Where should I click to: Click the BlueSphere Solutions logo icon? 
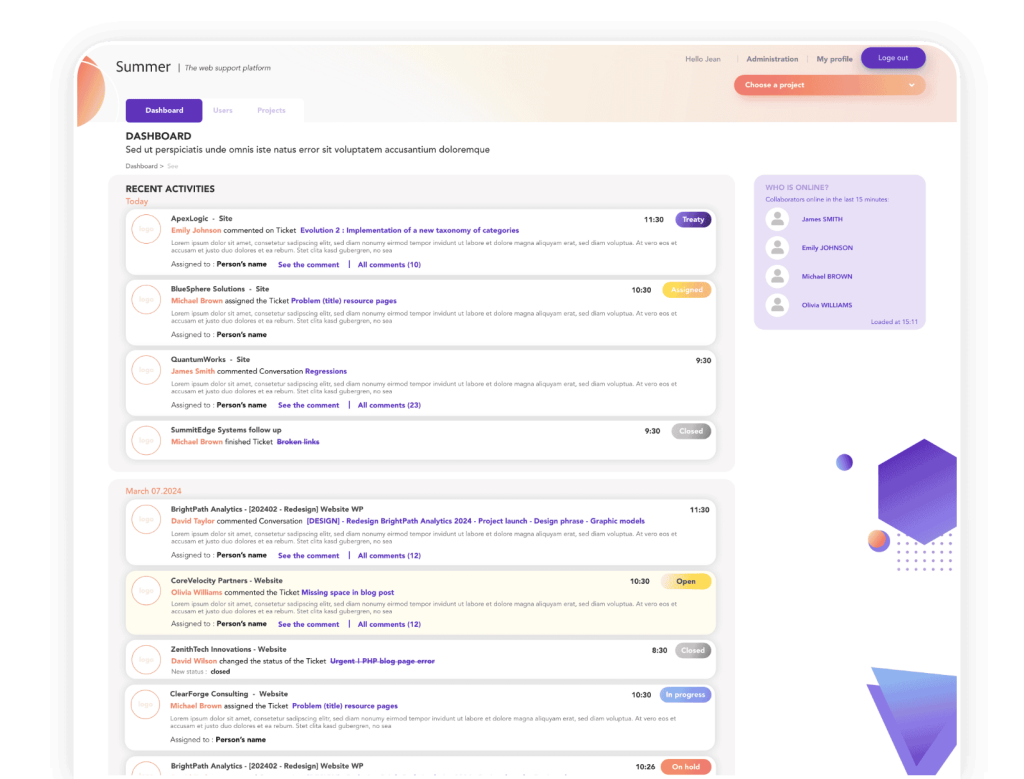[146, 300]
